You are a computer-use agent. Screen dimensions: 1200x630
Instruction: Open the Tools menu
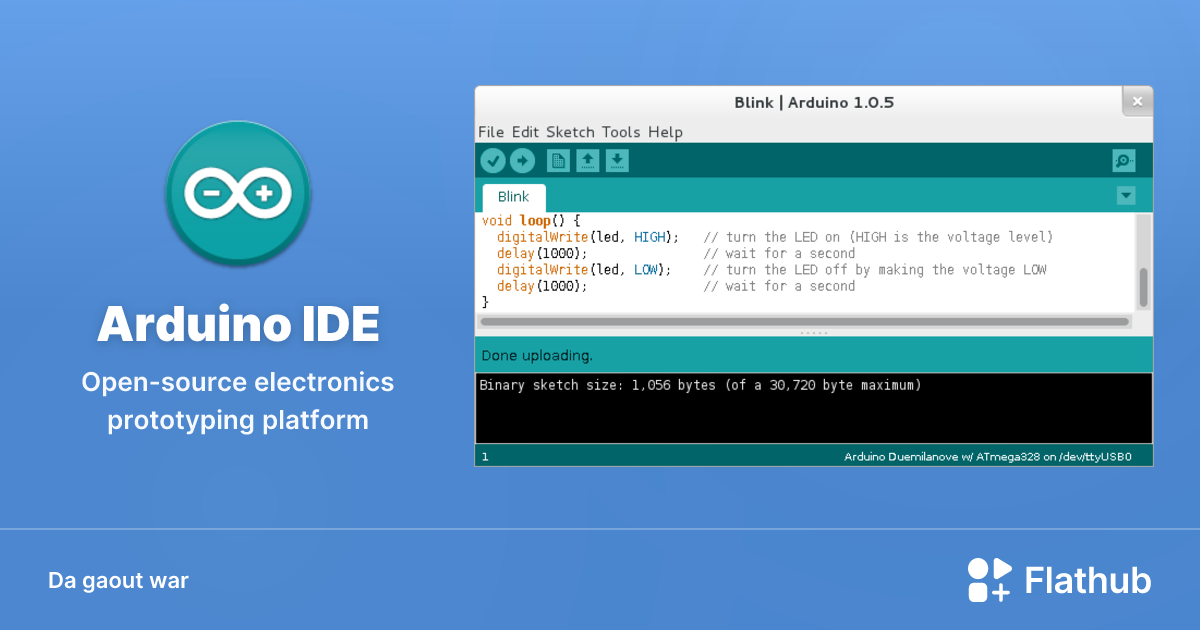(x=621, y=131)
